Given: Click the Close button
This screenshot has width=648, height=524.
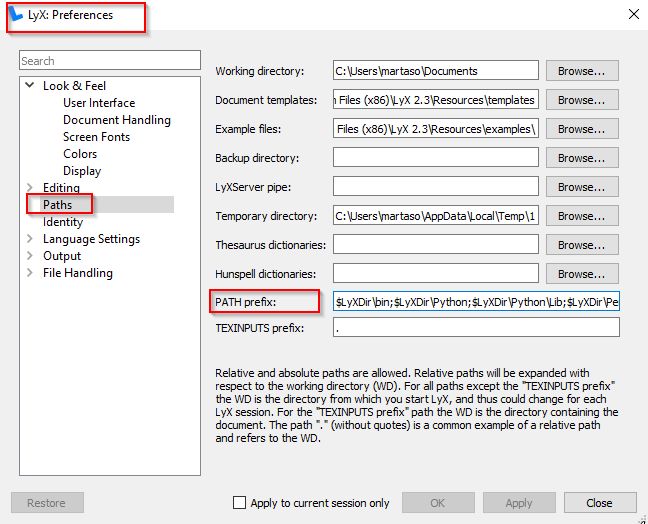Looking at the screenshot, I should [600, 503].
